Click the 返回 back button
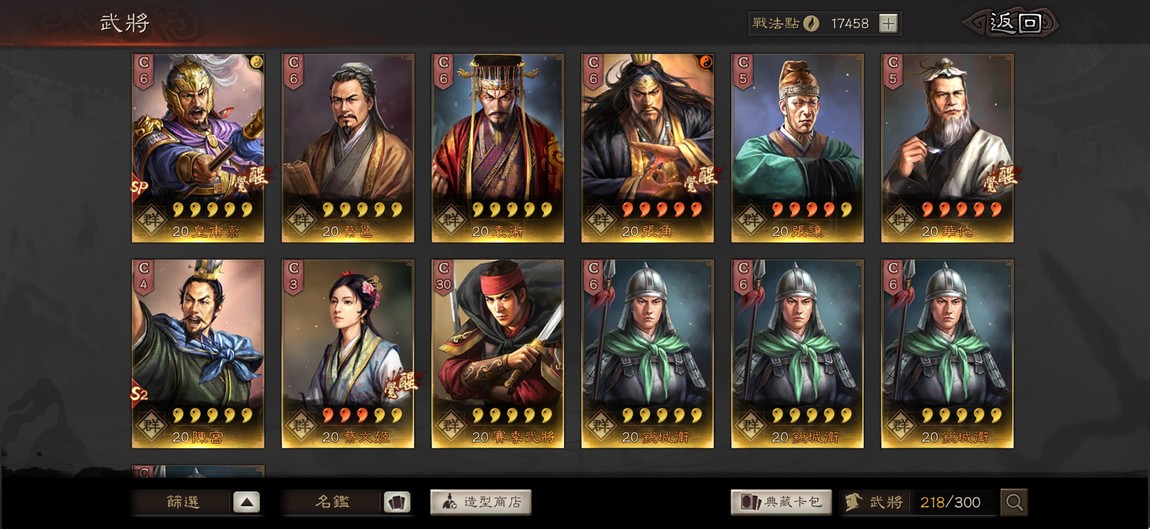 click(1011, 23)
